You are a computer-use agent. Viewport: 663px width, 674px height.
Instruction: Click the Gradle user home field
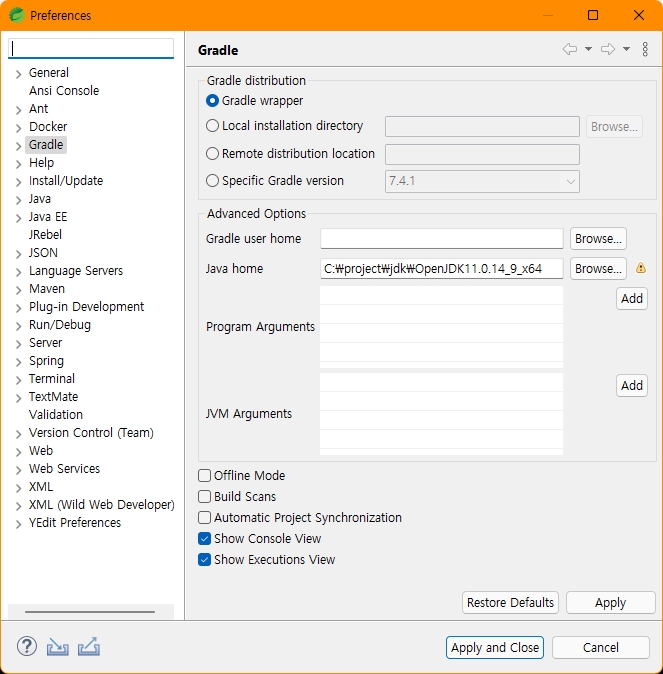[442, 239]
